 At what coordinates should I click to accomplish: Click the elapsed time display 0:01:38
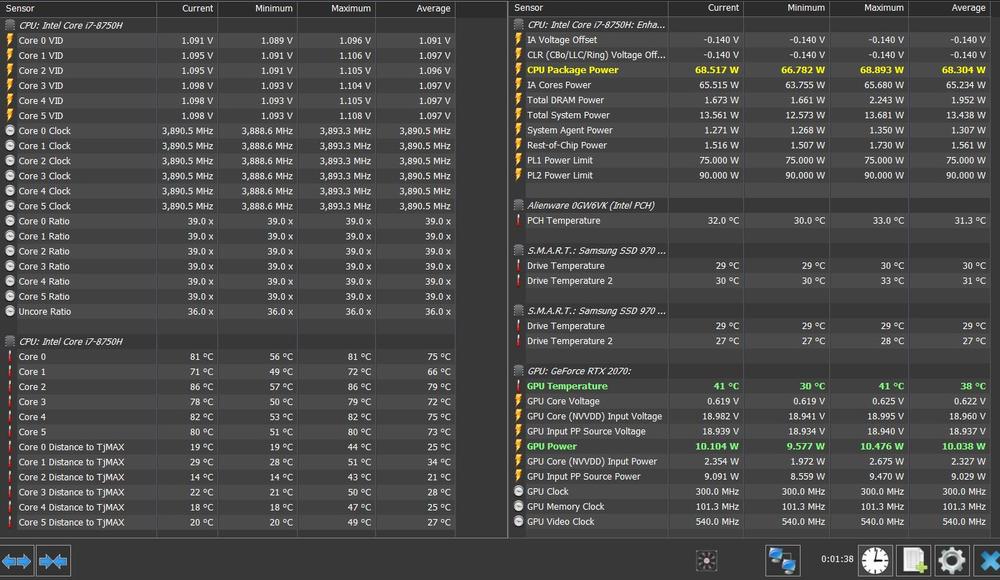[x=837, y=559]
